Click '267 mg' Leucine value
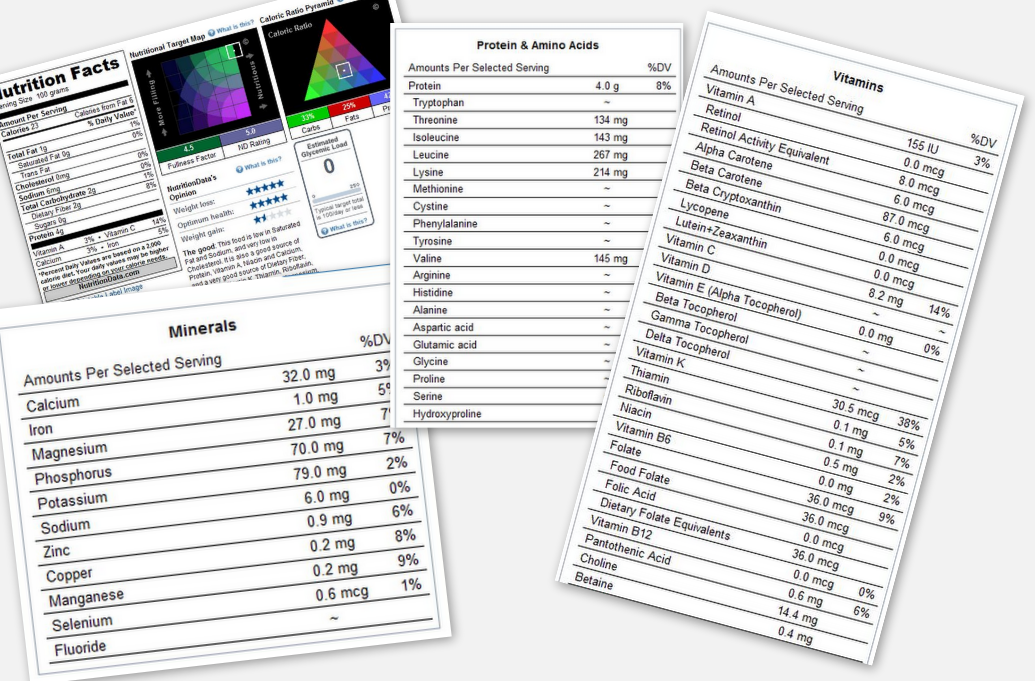 click(610, 154)
